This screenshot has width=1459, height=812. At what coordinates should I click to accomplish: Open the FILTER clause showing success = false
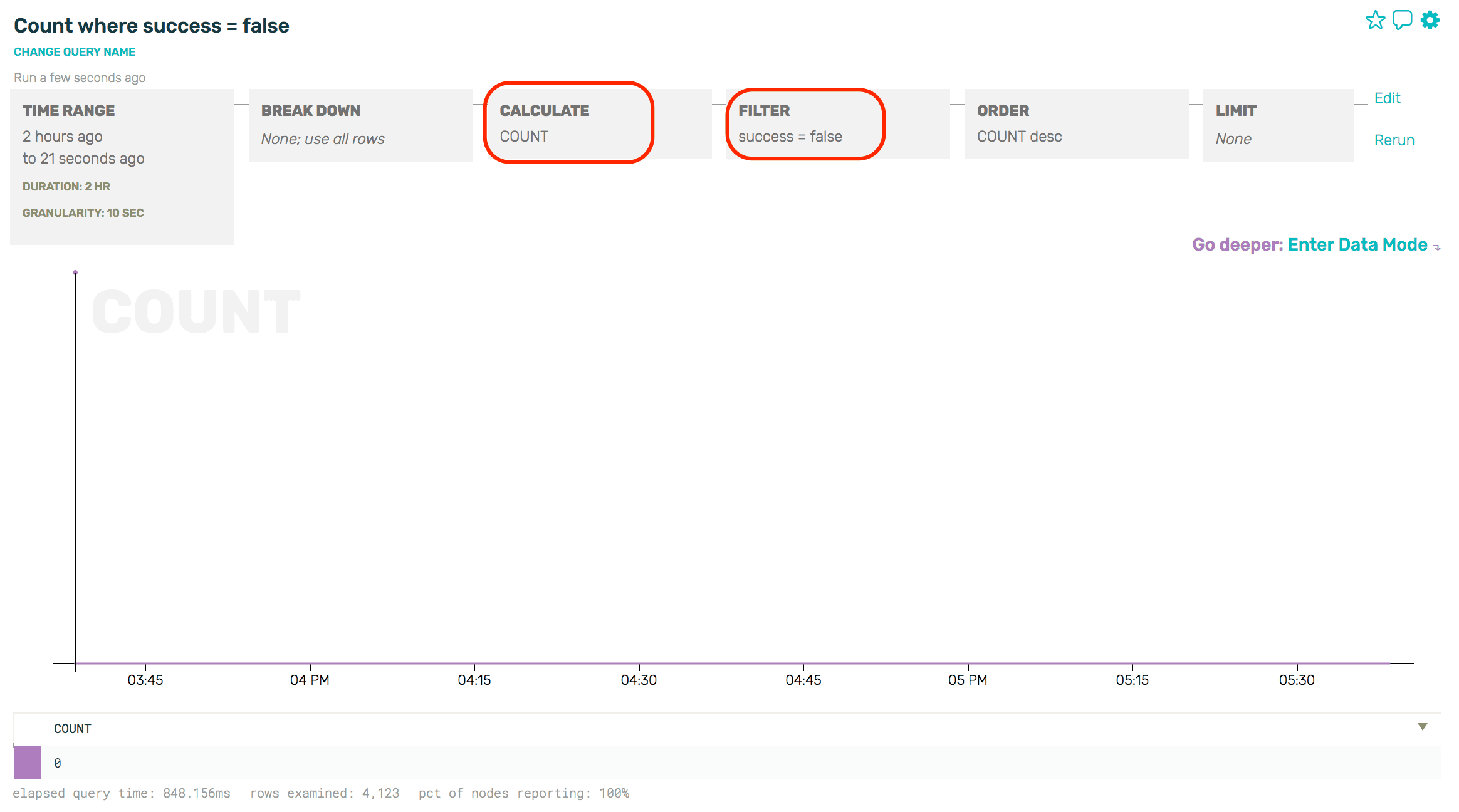click(x=805, y=123)
